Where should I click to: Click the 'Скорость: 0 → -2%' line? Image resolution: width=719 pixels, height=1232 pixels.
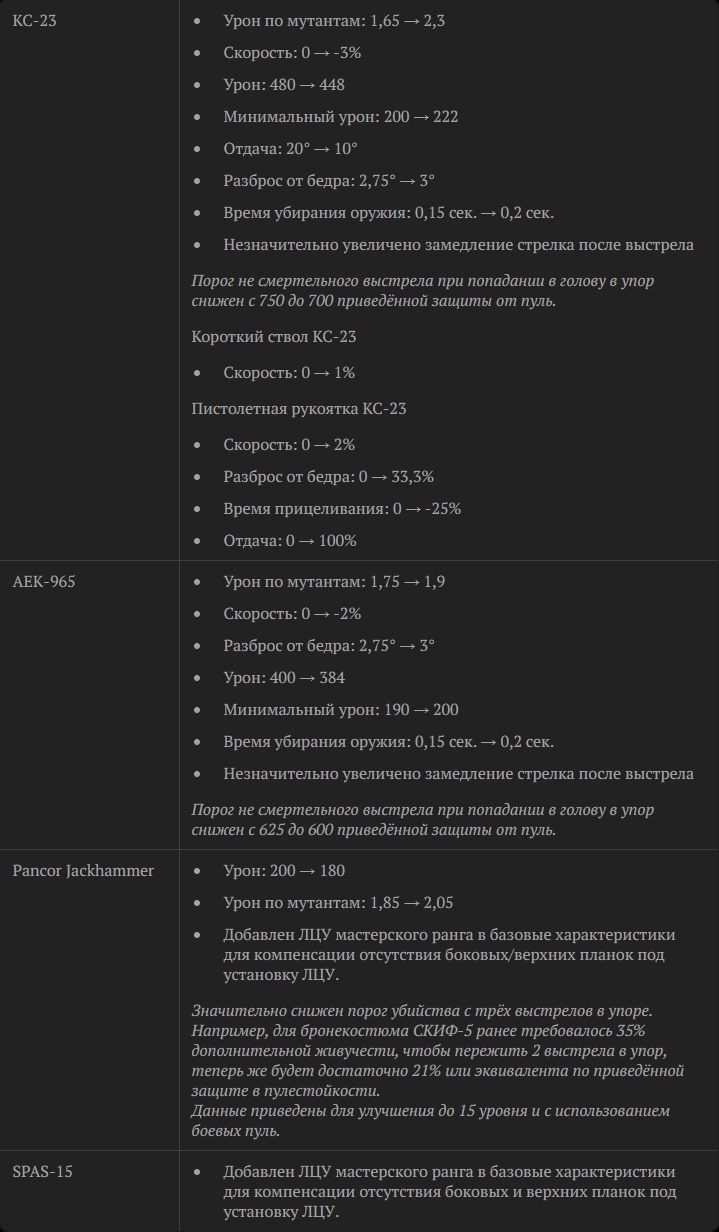click(292, 614)
